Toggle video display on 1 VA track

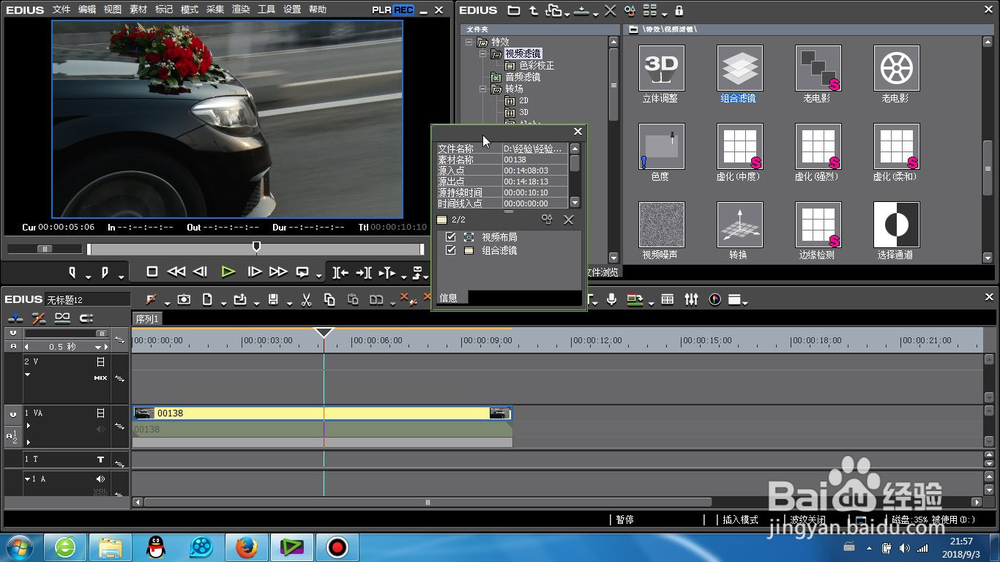coord(100,413)
